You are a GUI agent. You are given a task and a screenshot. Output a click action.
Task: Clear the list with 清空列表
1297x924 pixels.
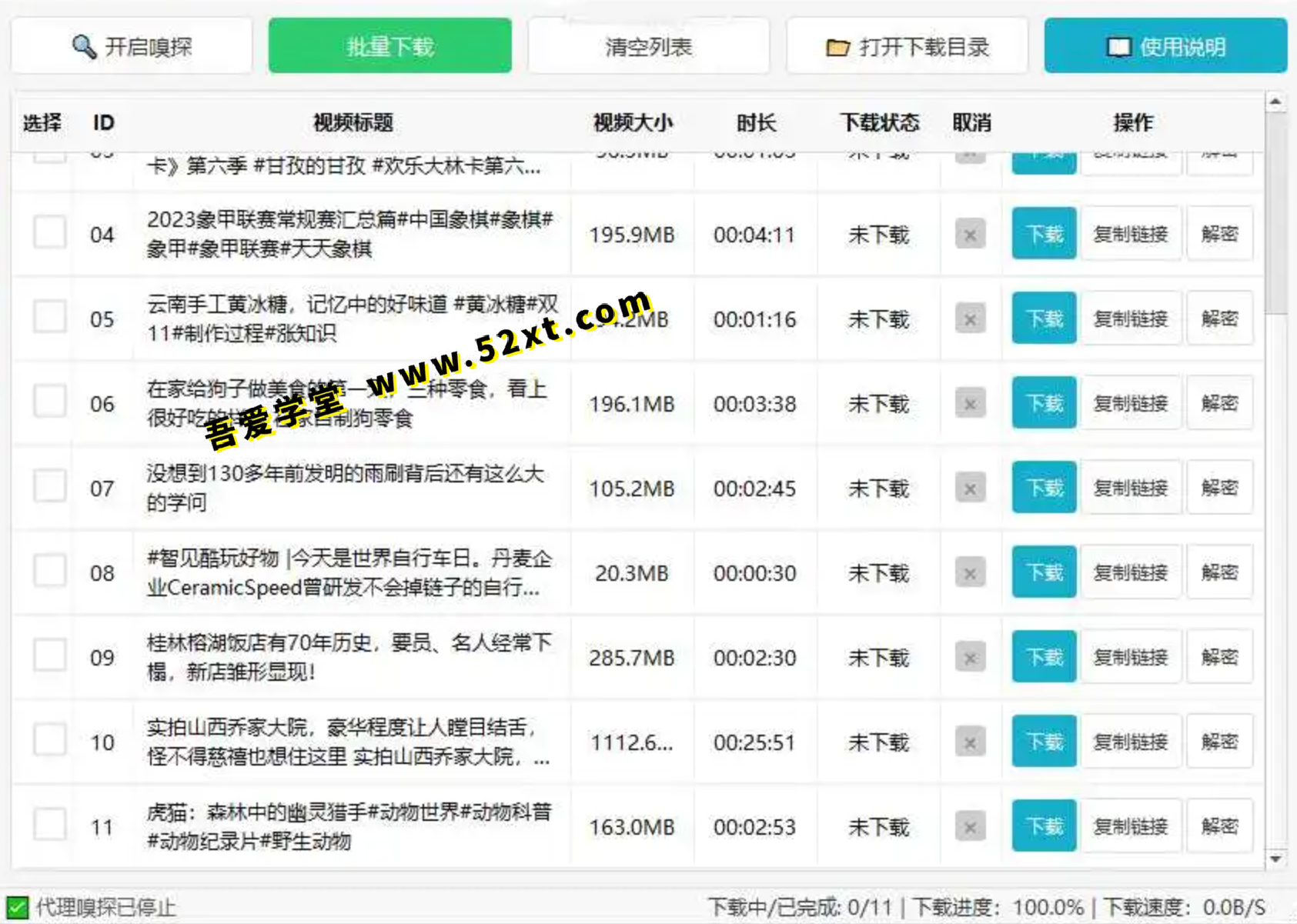point(648,47)
